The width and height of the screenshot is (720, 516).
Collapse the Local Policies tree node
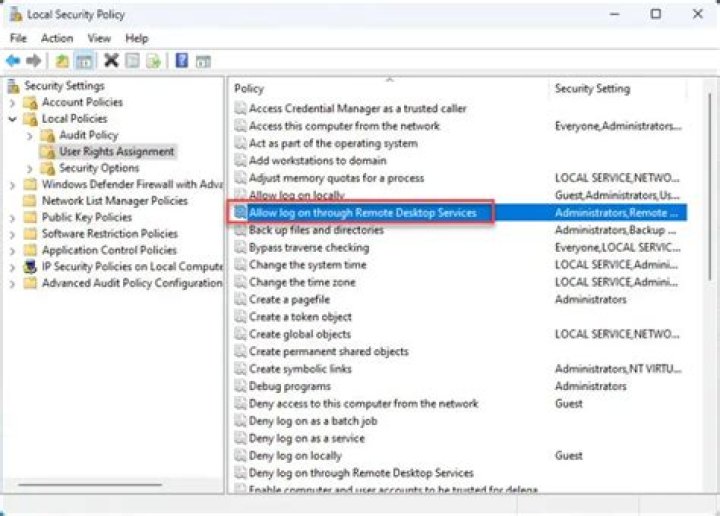pyautogui.click(x=12, y=119)
